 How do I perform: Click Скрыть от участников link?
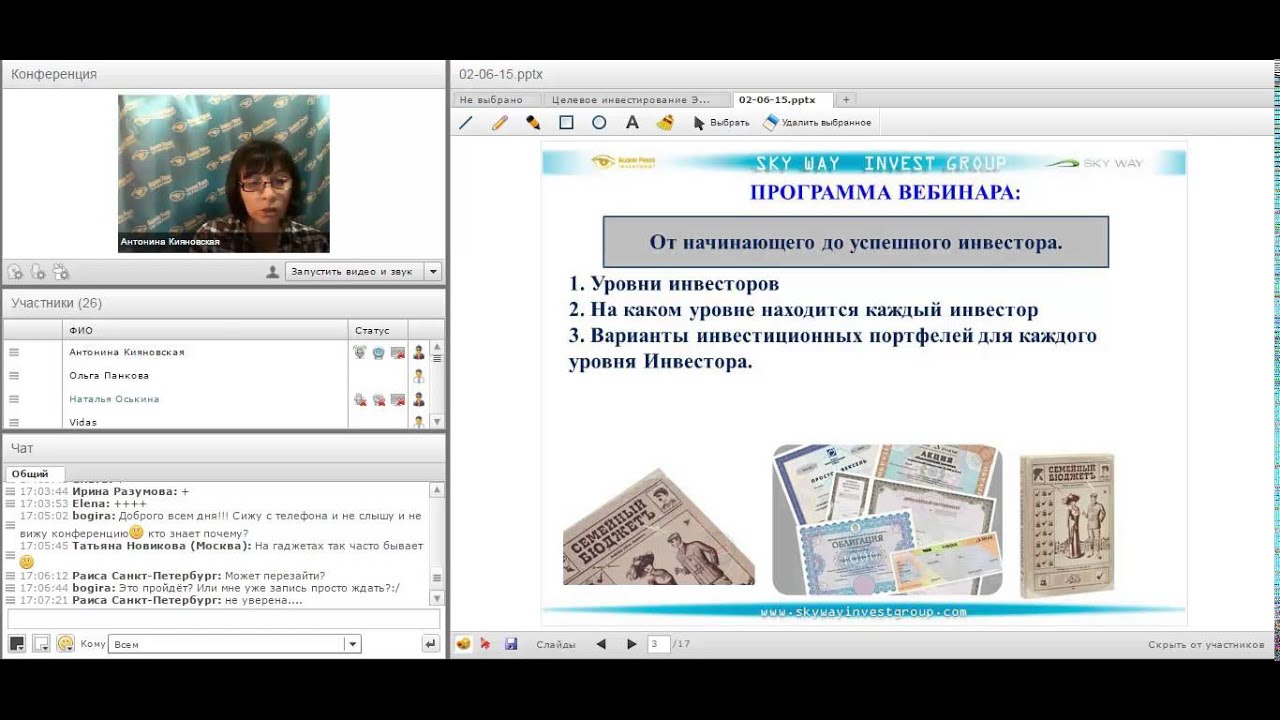tap(1206, 645)
